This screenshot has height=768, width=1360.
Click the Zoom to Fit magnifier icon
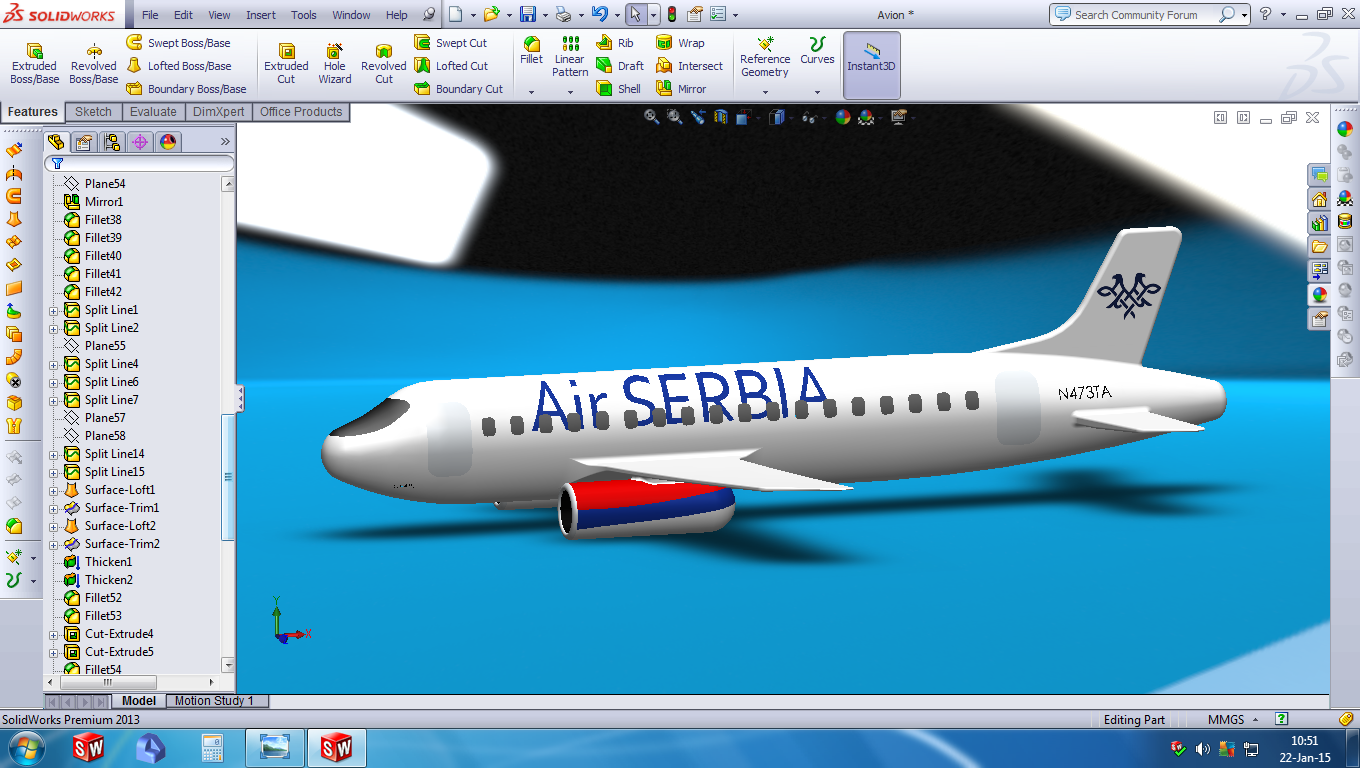coord(652,117)
